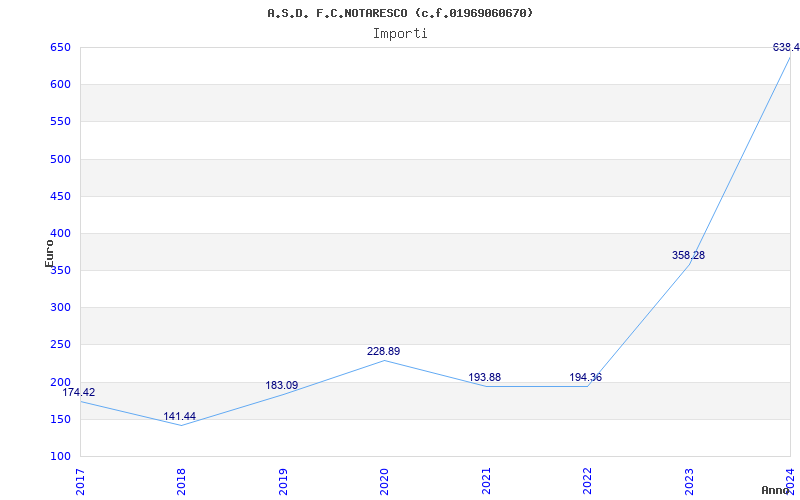Click the 2020 x-axis label
This screenshot has height=500, width=800.
coord(384,482)
